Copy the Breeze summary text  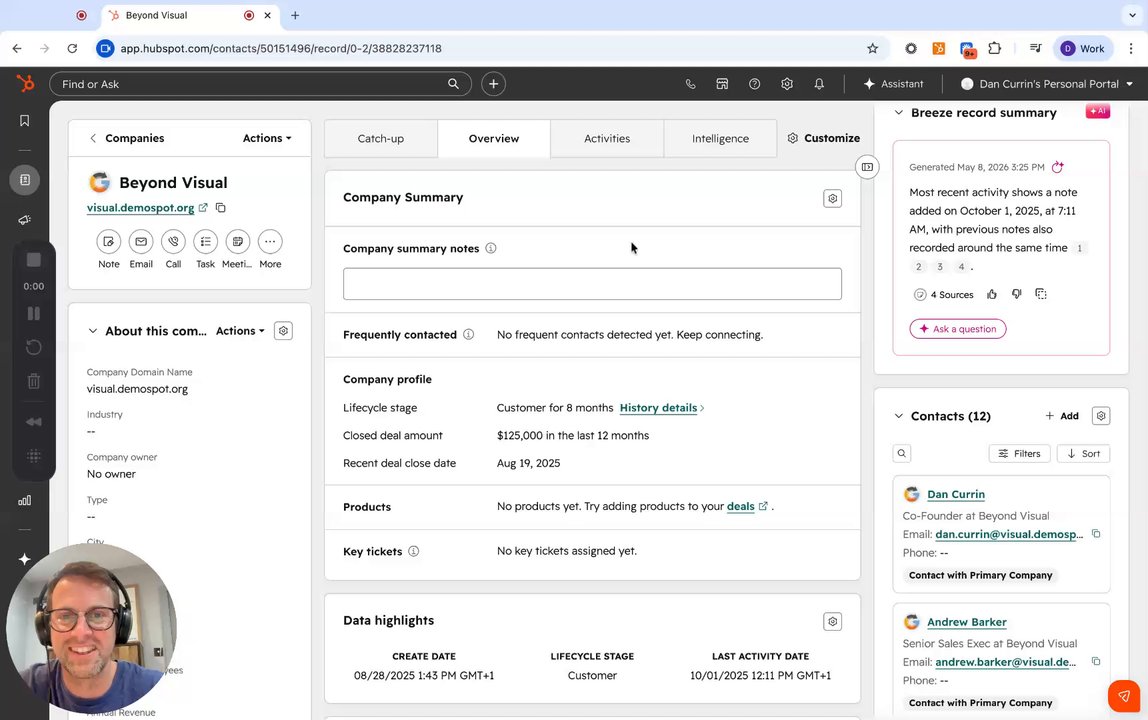click(x=1040, y=294)
